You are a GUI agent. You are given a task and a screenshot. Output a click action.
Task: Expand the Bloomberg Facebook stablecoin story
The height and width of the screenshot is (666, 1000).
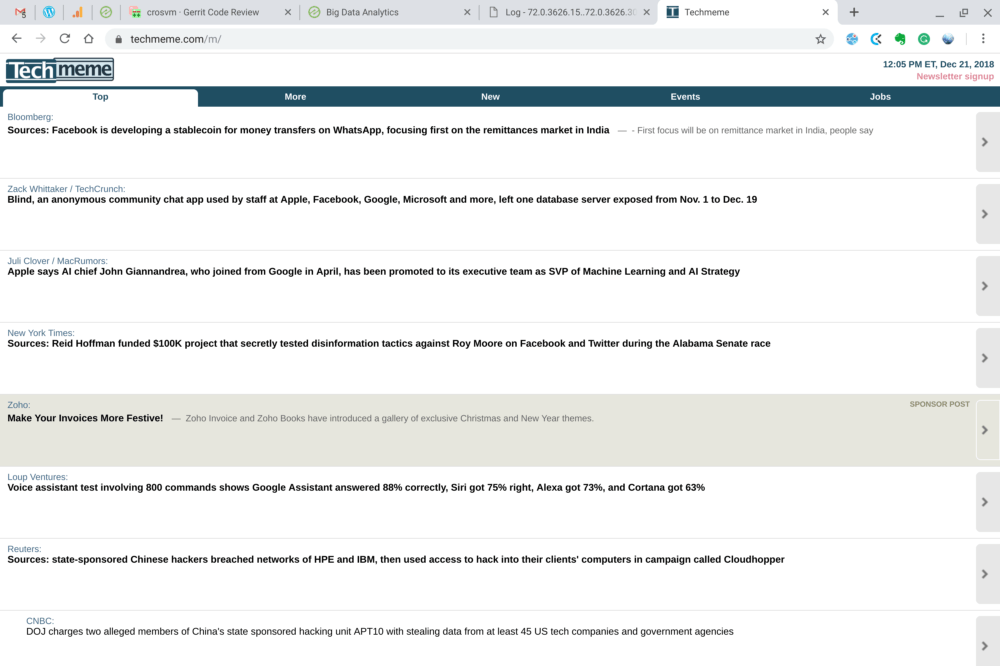987,142
